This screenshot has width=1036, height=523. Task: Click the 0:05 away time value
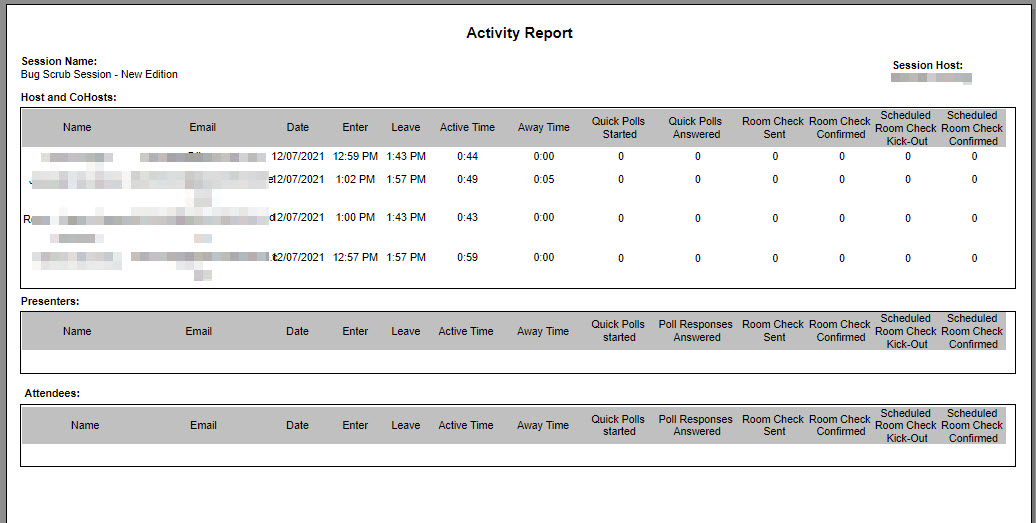(x=543, y=180)
